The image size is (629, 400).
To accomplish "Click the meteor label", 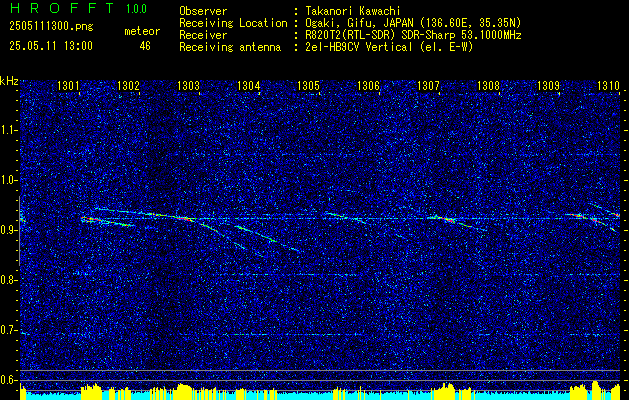I will [x=142, y=31].
